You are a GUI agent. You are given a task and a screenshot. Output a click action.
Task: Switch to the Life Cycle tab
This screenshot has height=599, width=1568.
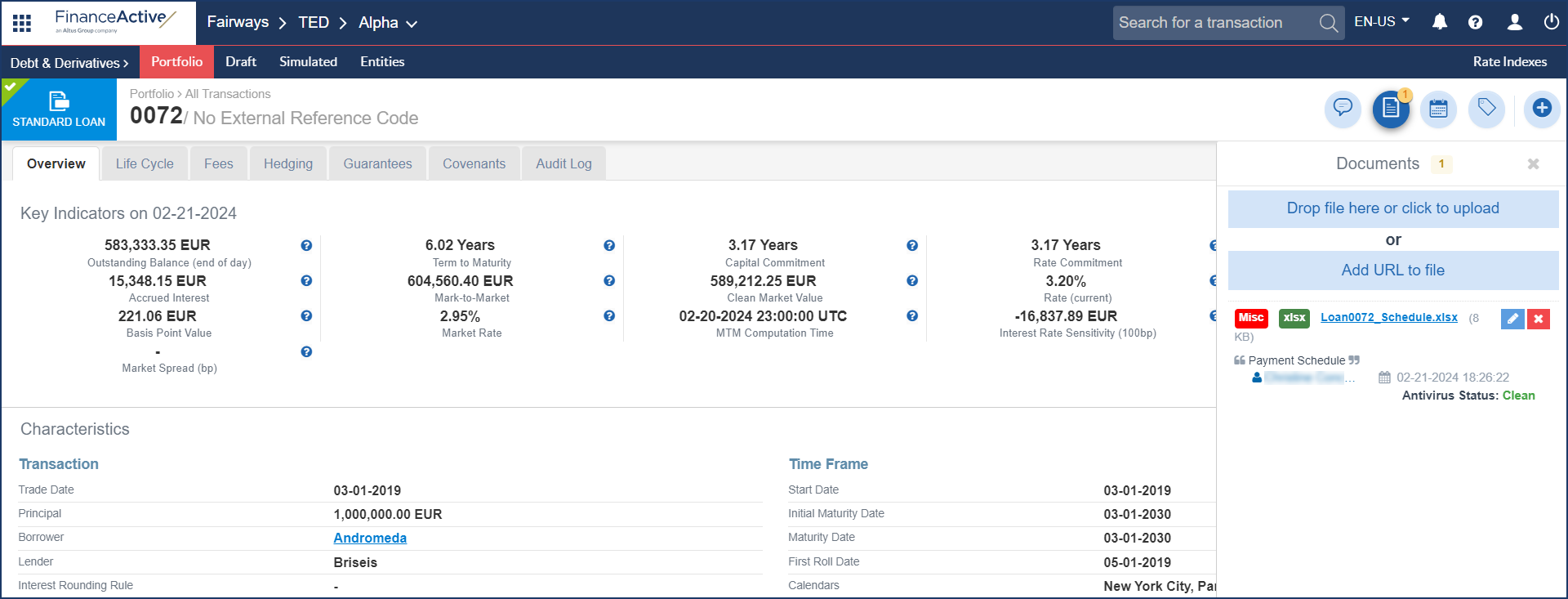145,163
